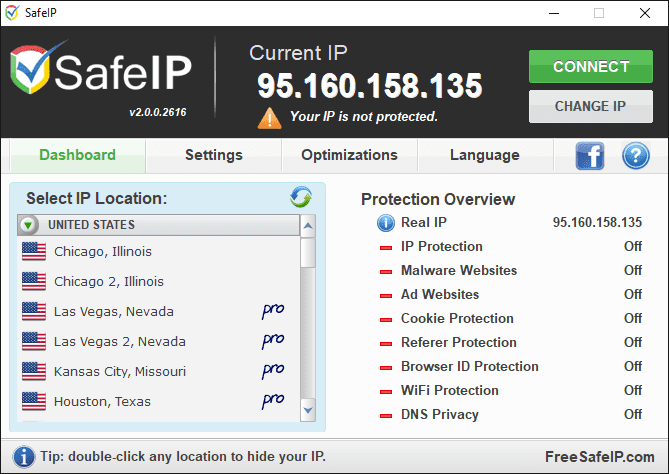Click the red status icon for Browser ID Protection

coord(386,367)
